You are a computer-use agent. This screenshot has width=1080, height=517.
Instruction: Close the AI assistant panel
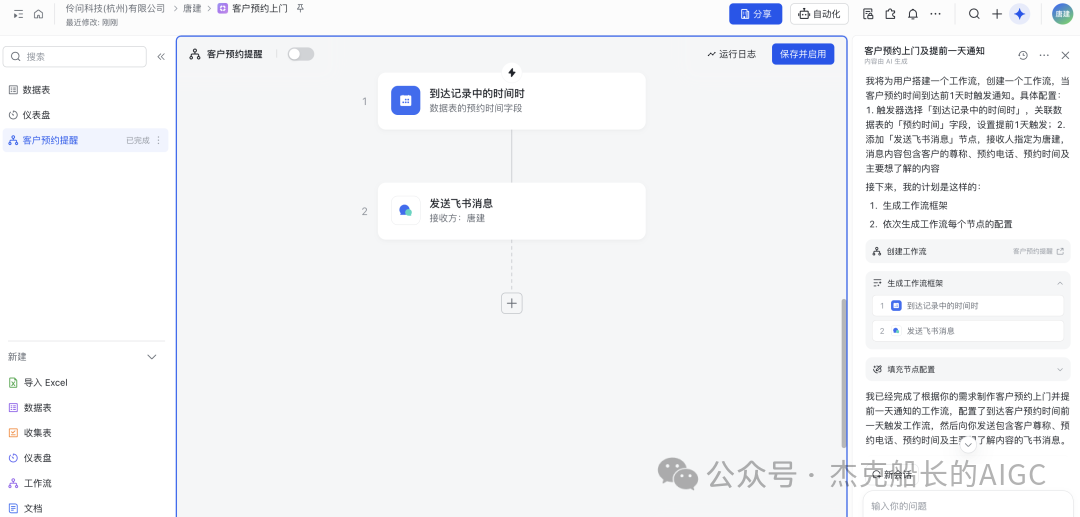pyautogui.click(x=1065, y=55)
